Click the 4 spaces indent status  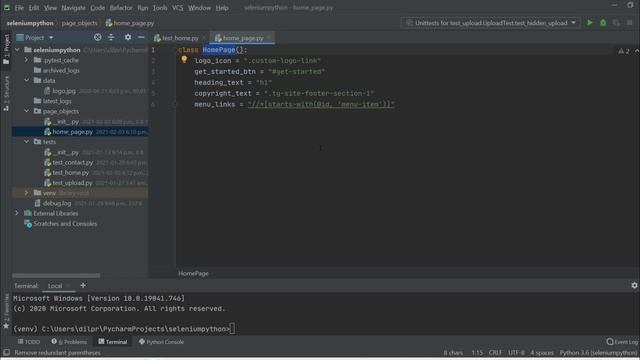click(542, 353)
